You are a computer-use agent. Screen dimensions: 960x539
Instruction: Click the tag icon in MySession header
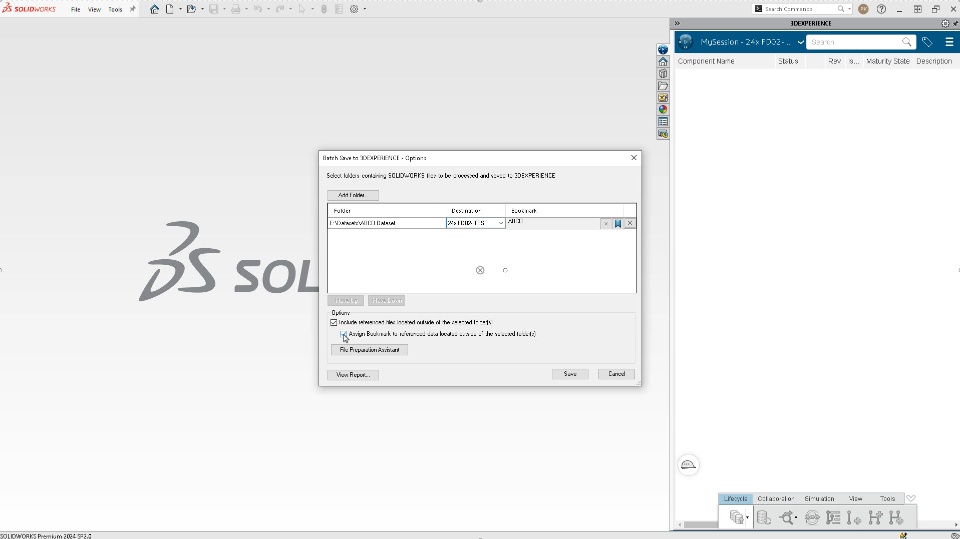[x=927, y=42]
